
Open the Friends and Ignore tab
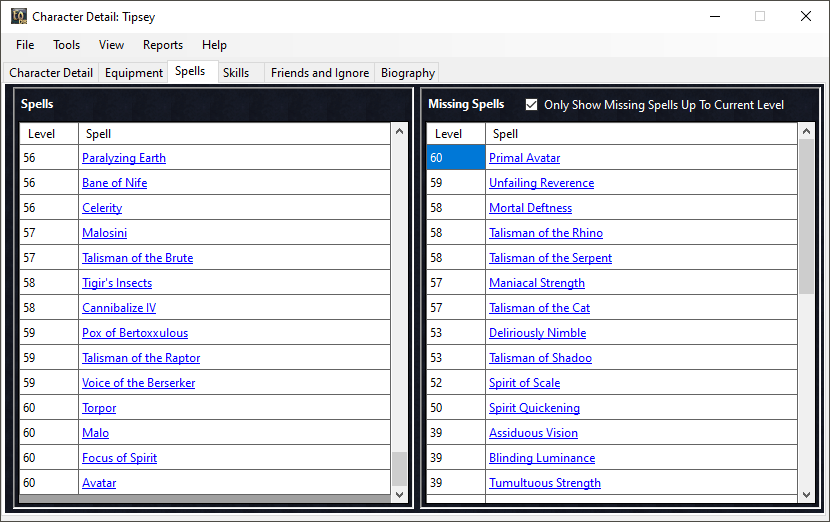(320, 73)
